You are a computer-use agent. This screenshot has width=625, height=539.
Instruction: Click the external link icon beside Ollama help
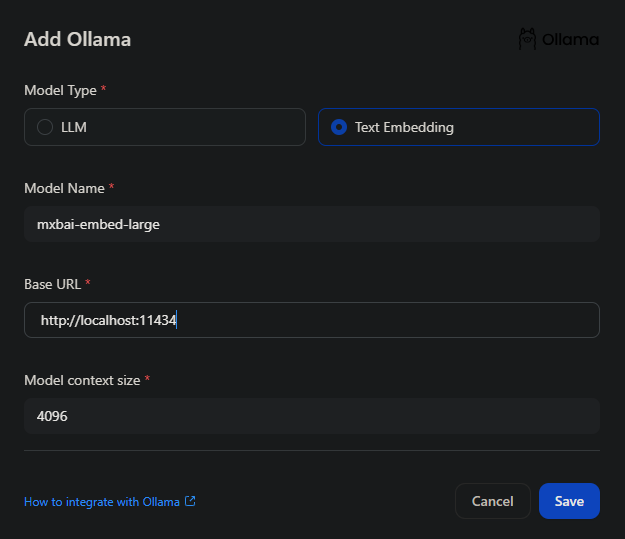(190, 501)
